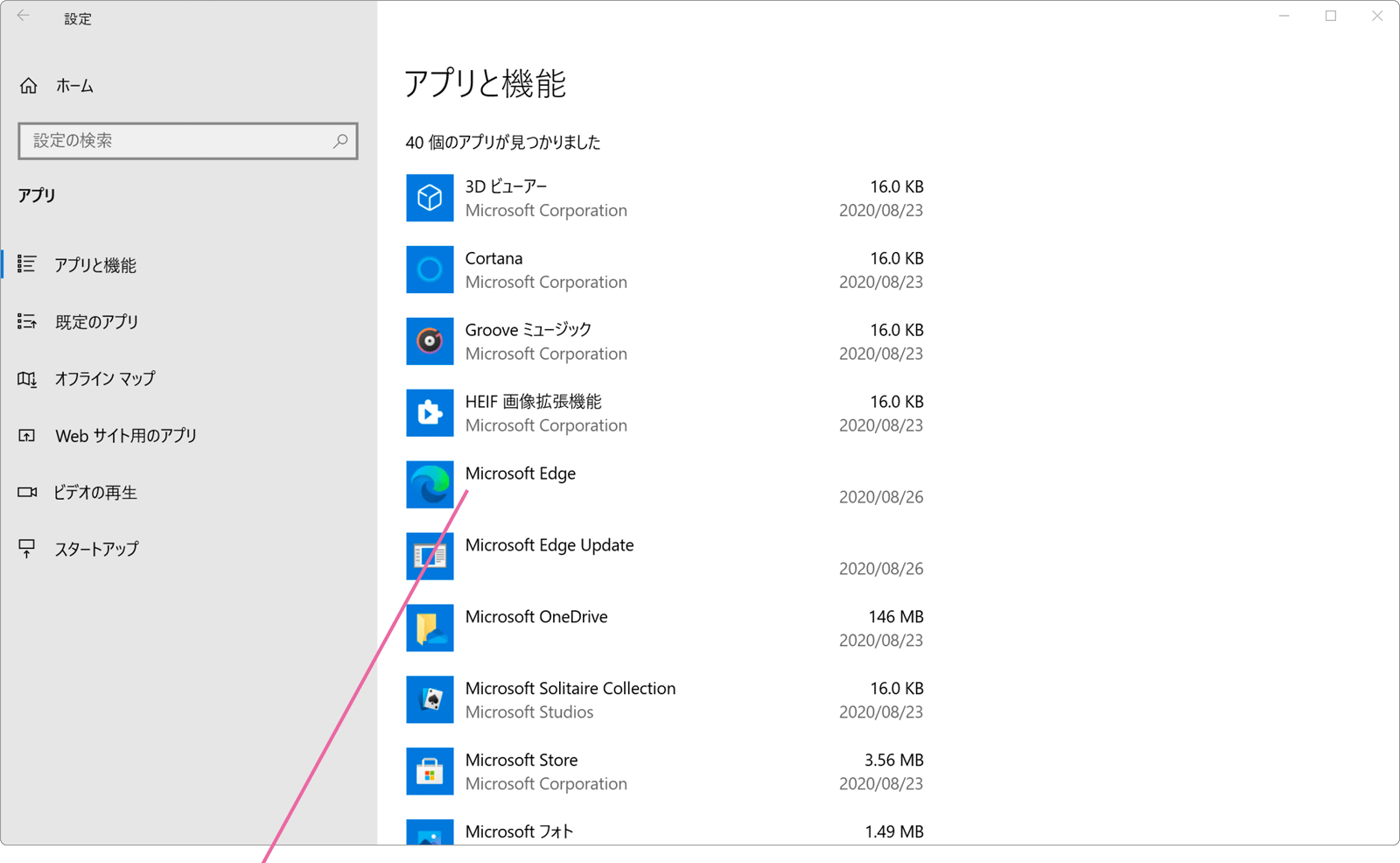1400x863 pixels.
Task: Open 既定のアプリ settings page
Action: click(x=97, y=322)
